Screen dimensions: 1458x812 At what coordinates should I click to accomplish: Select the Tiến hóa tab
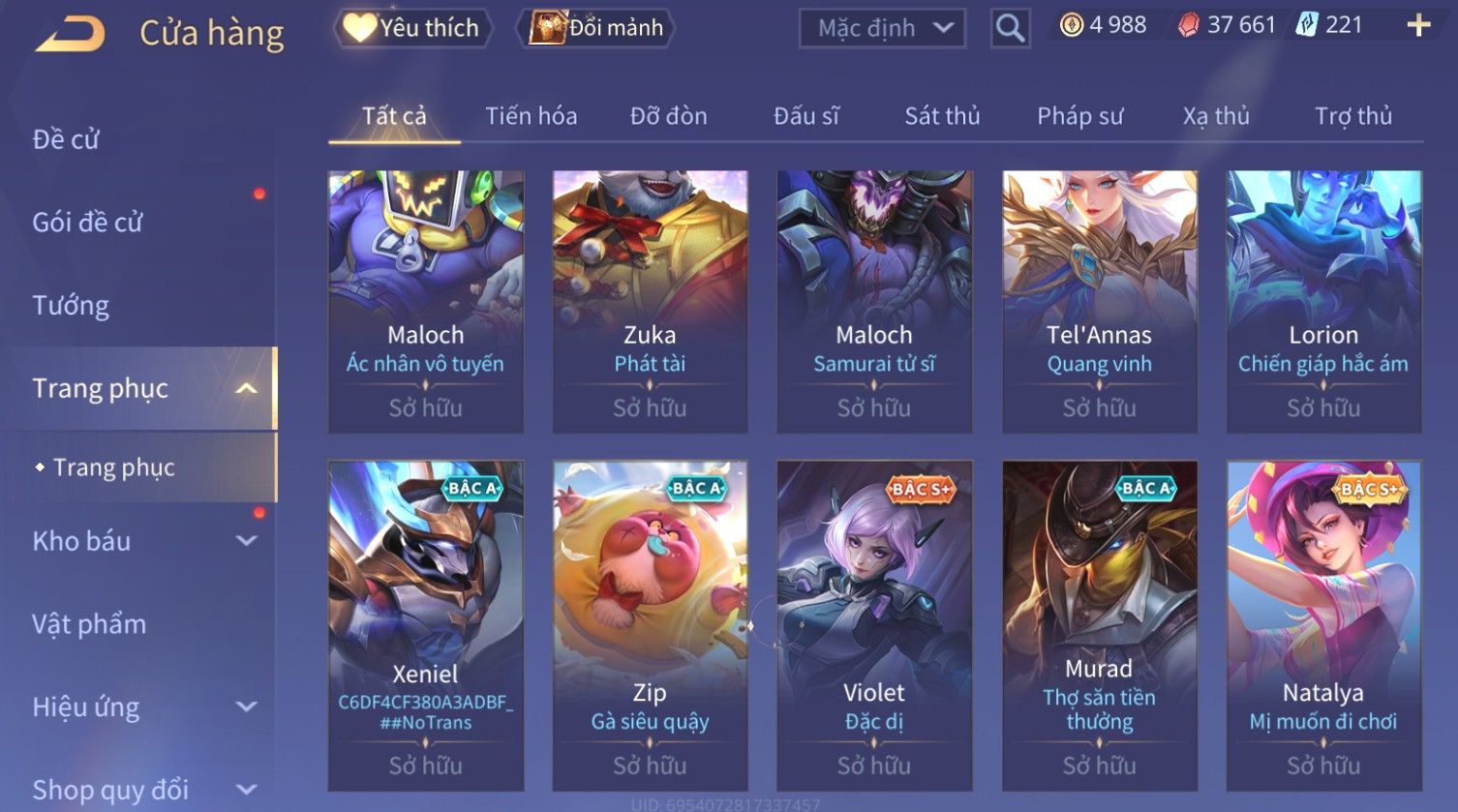[532, 116]
